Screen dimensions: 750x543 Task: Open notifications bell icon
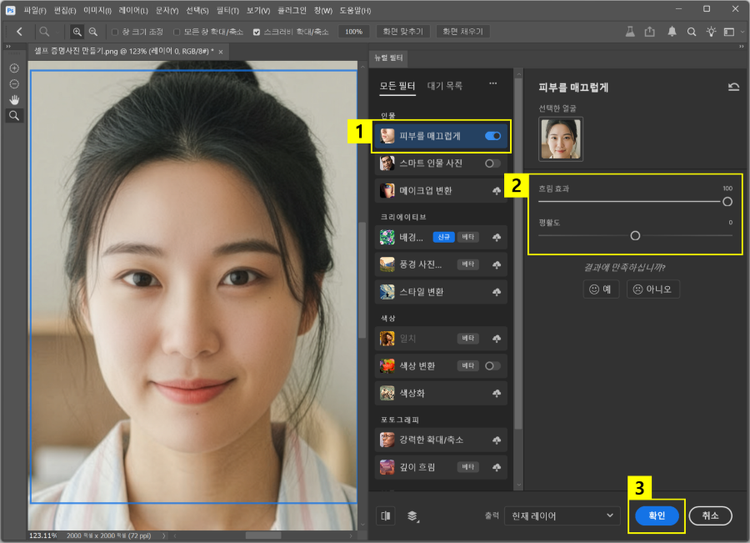click(672, 32)
